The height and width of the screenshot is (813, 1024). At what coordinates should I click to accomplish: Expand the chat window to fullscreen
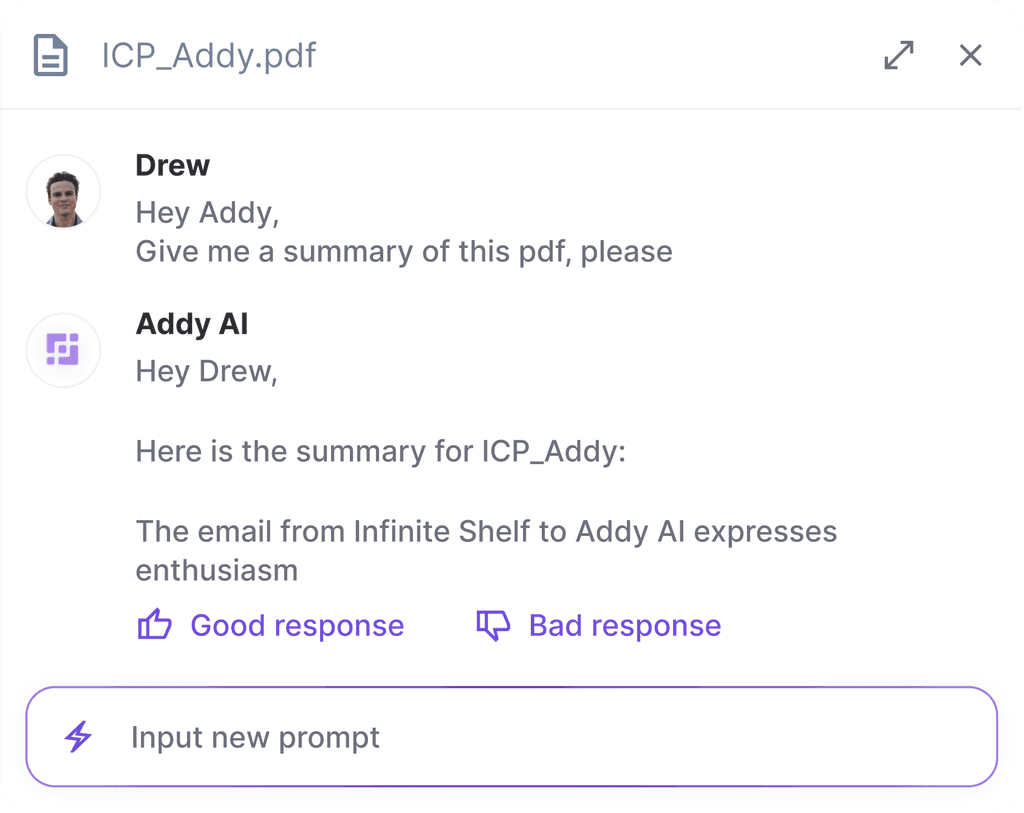(898, 55)
